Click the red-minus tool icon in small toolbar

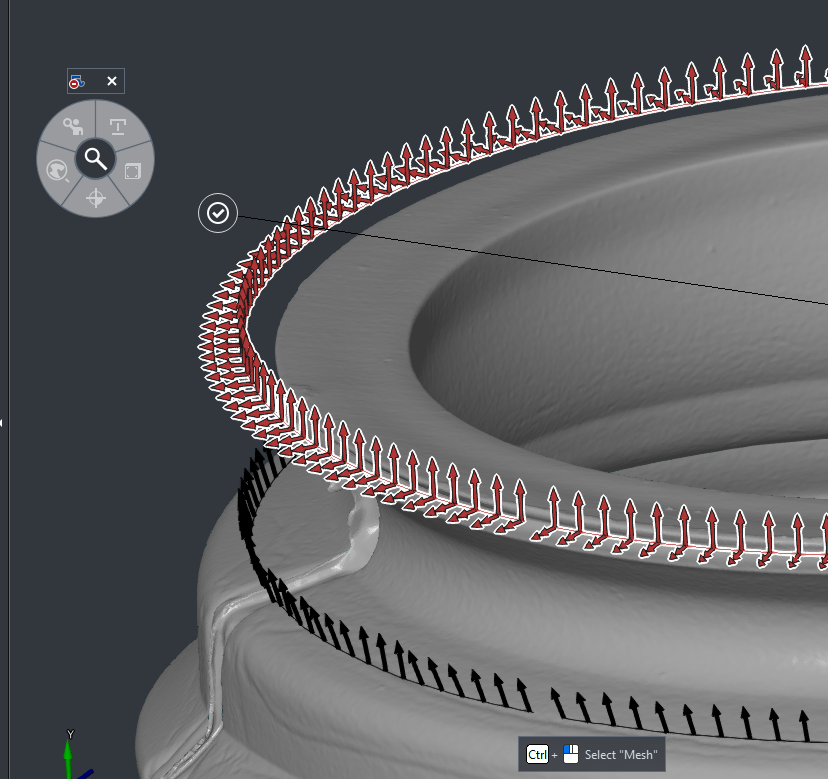pyautogui.click(x=77, y=81)
